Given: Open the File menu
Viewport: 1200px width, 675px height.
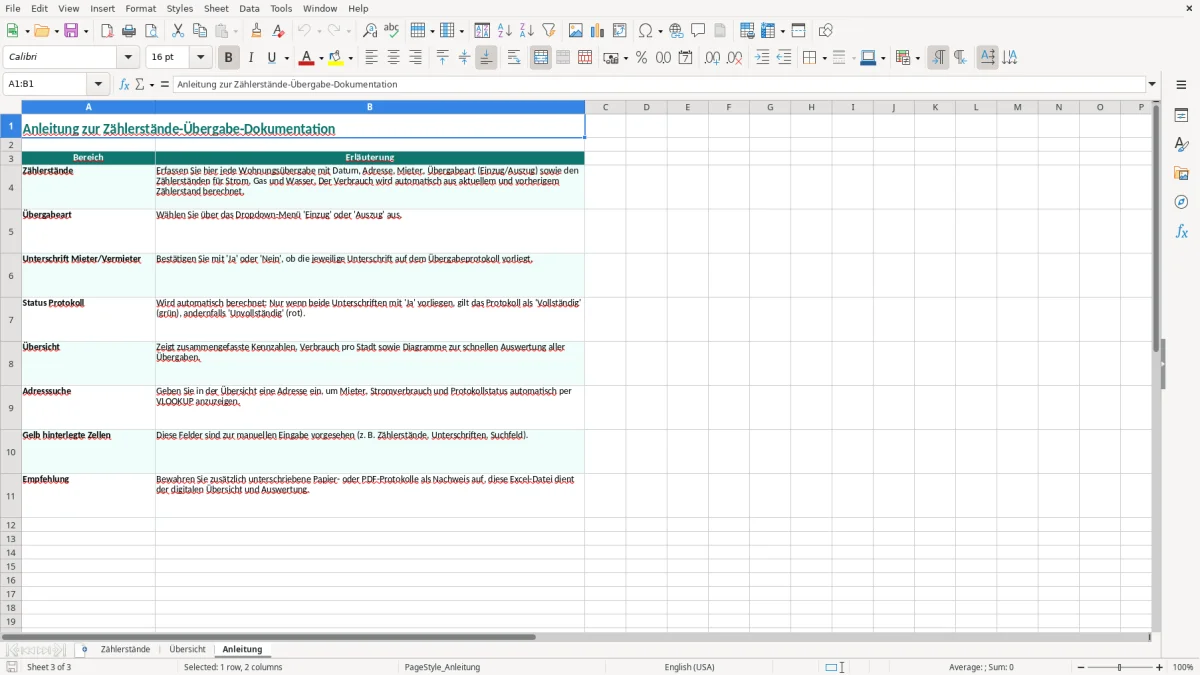Looking at the screenshot, I should (x=13, y=8).
